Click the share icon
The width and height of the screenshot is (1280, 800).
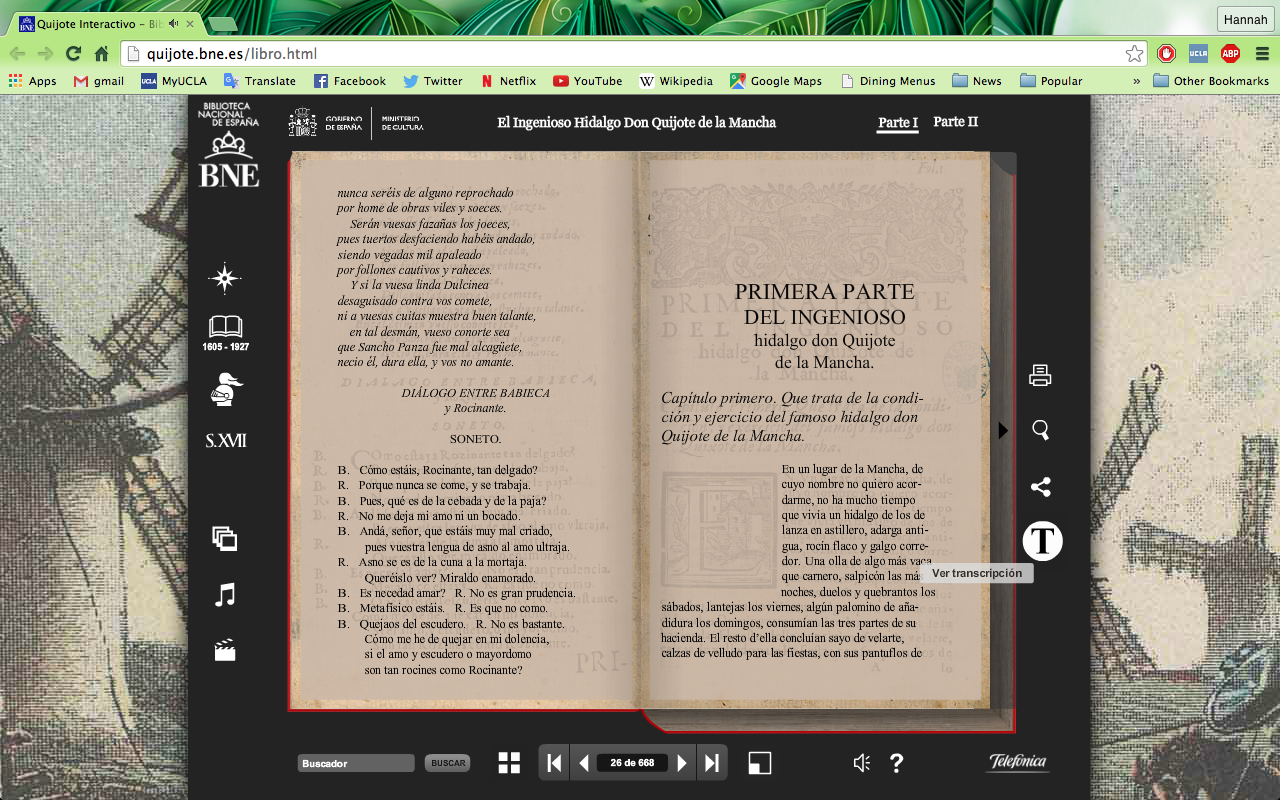coord(1040,487)
